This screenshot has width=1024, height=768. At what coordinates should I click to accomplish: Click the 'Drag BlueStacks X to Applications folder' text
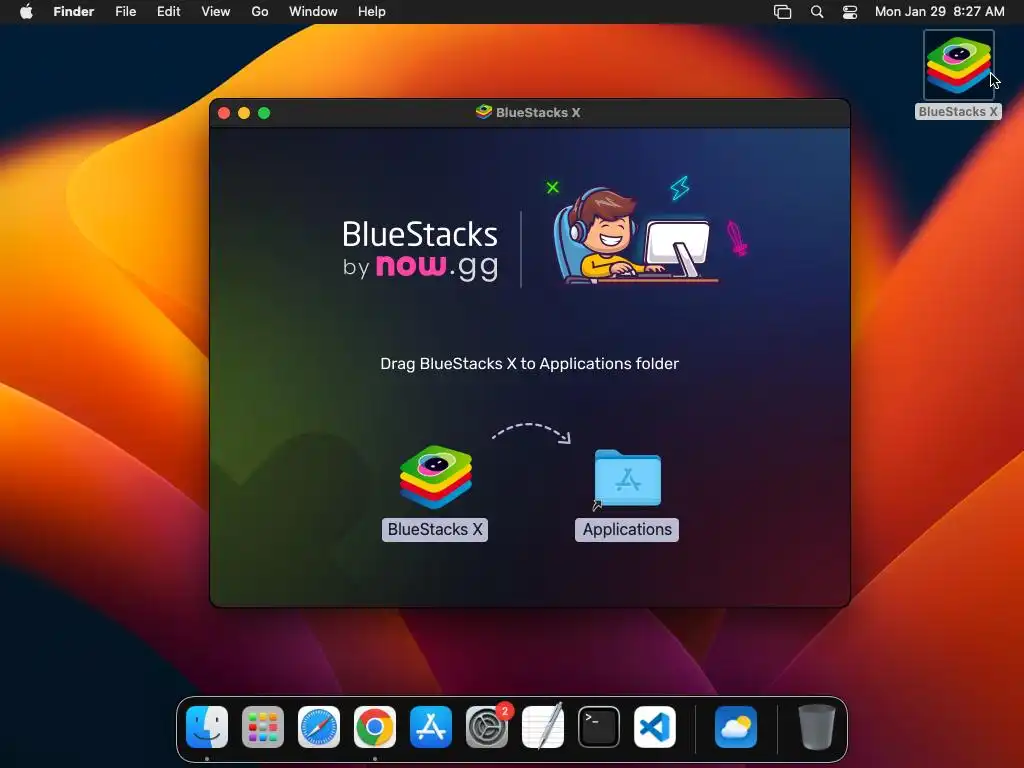click(x=530, y=364)
